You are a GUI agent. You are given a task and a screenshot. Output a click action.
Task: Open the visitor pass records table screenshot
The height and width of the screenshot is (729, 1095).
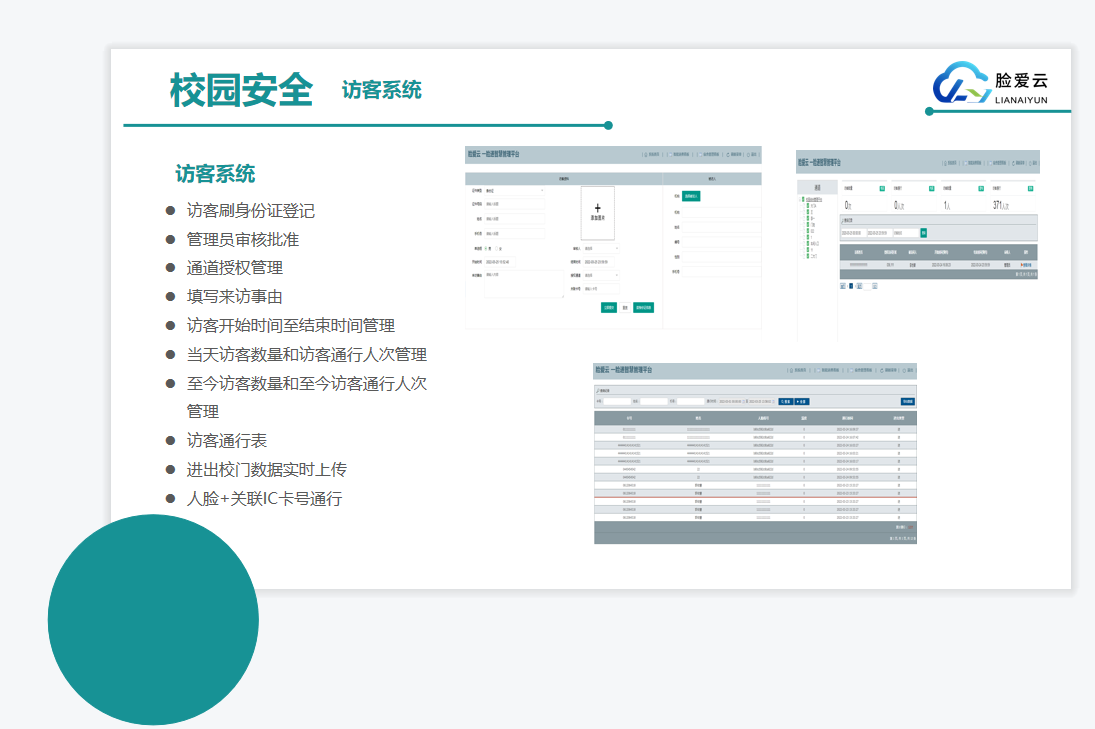(x=755, y=453)
